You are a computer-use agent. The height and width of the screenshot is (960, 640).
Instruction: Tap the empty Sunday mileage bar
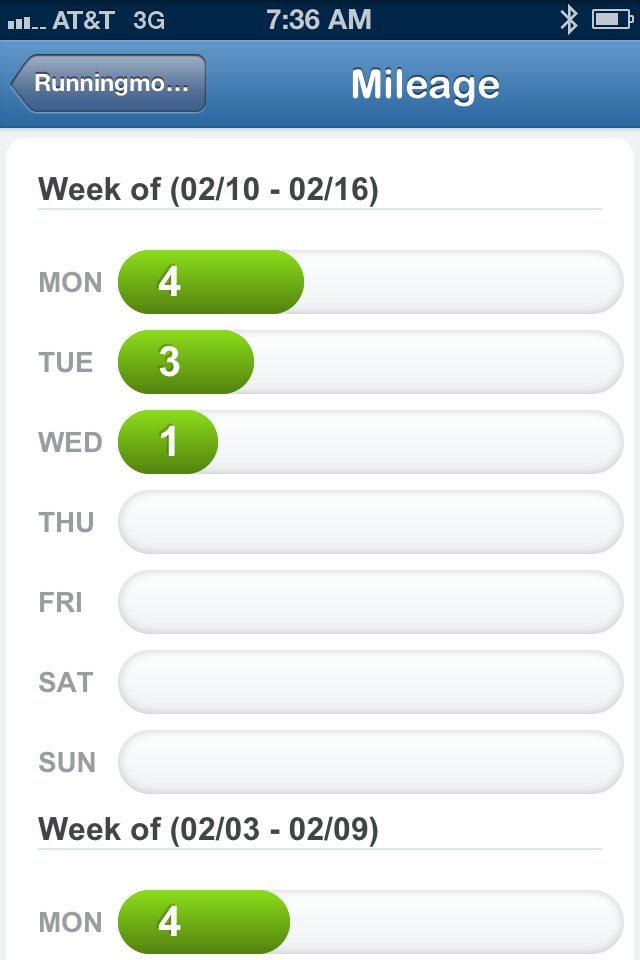(371, 762)
